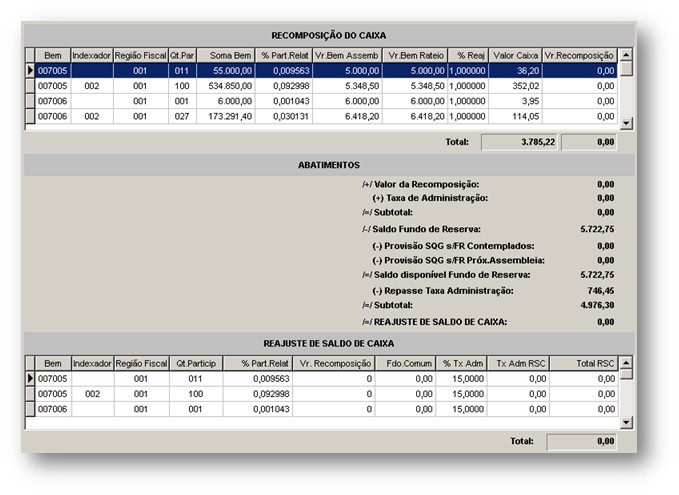Sort by Soma Bem column header
The height and width of the screenshot is (495, 679).
click(226, 55)
